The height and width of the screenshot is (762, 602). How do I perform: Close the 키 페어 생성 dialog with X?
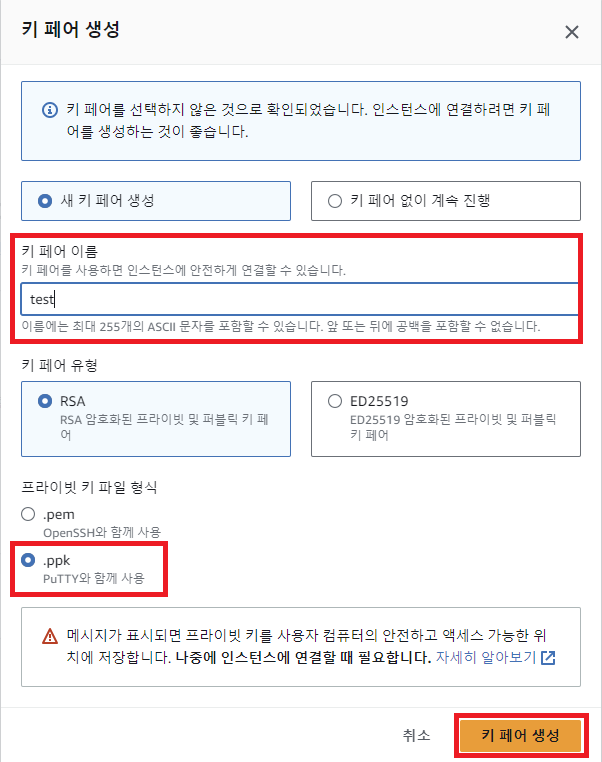[x=571, y=32]
